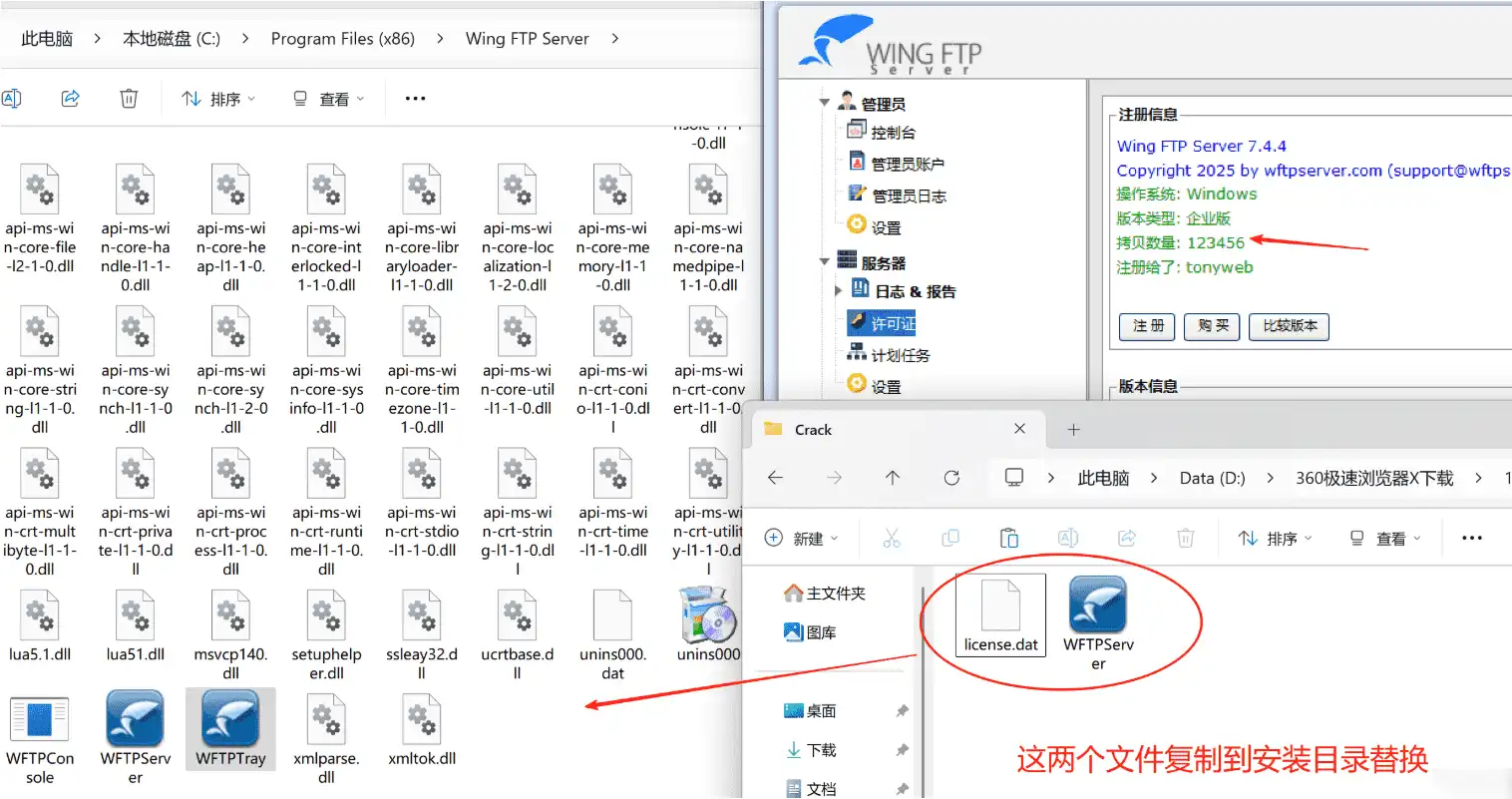Click the 比较版本 button

pos(1289,326)
